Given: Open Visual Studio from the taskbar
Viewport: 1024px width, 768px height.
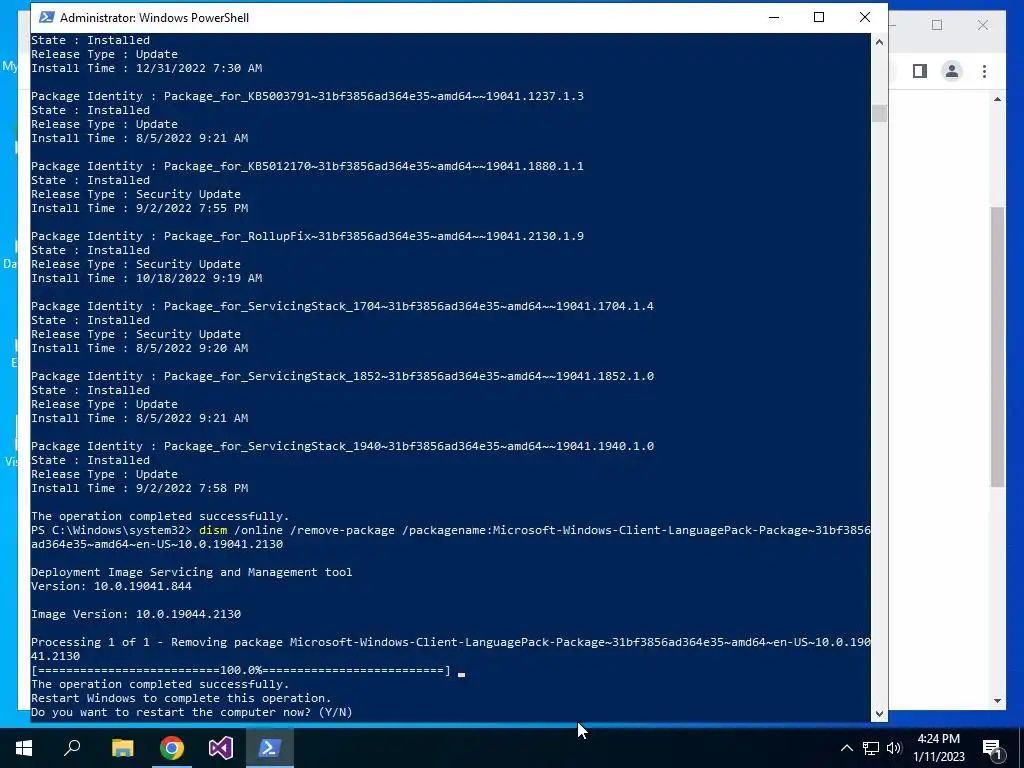Looking at the screenshot, I should click(221, 748).
